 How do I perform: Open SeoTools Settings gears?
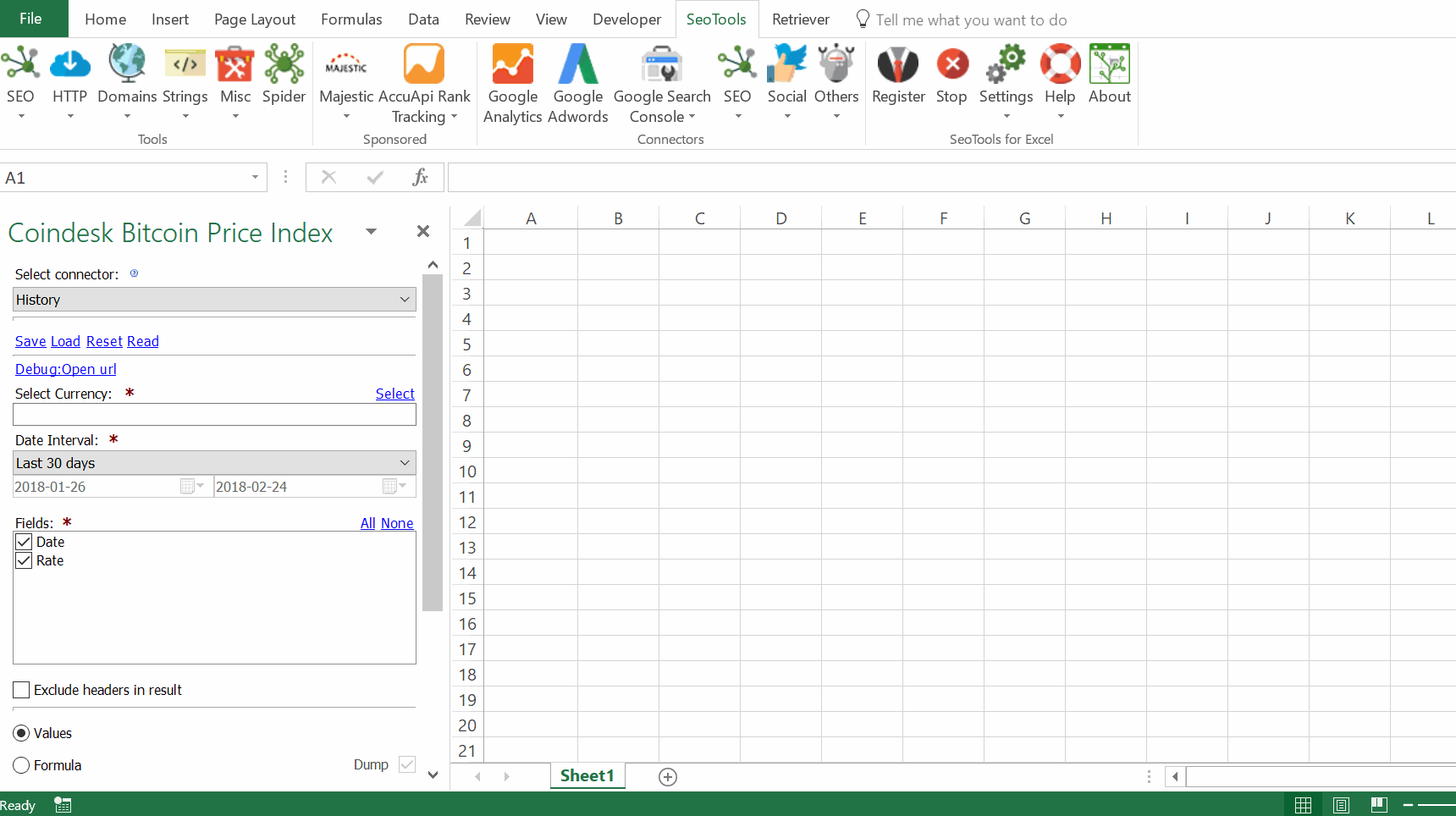tap(1007, 64)
